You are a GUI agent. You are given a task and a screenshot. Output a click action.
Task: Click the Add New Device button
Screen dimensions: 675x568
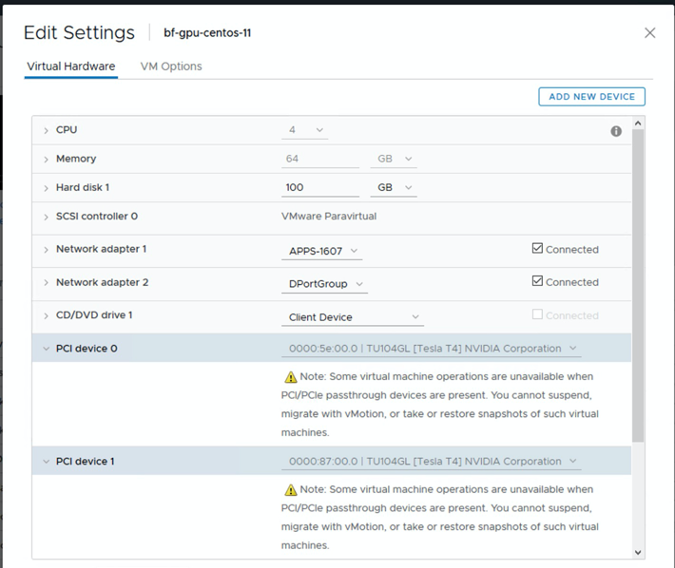point(591,96)
